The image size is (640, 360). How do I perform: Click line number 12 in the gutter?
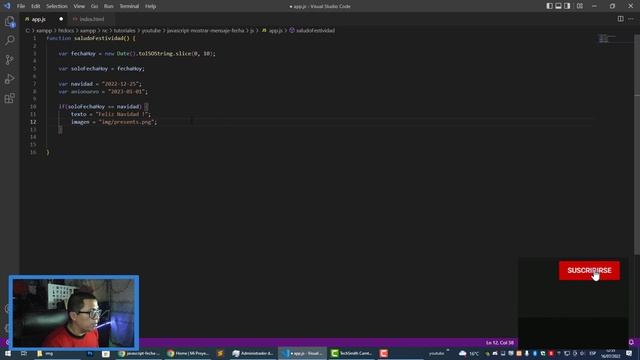click(33, 122)
